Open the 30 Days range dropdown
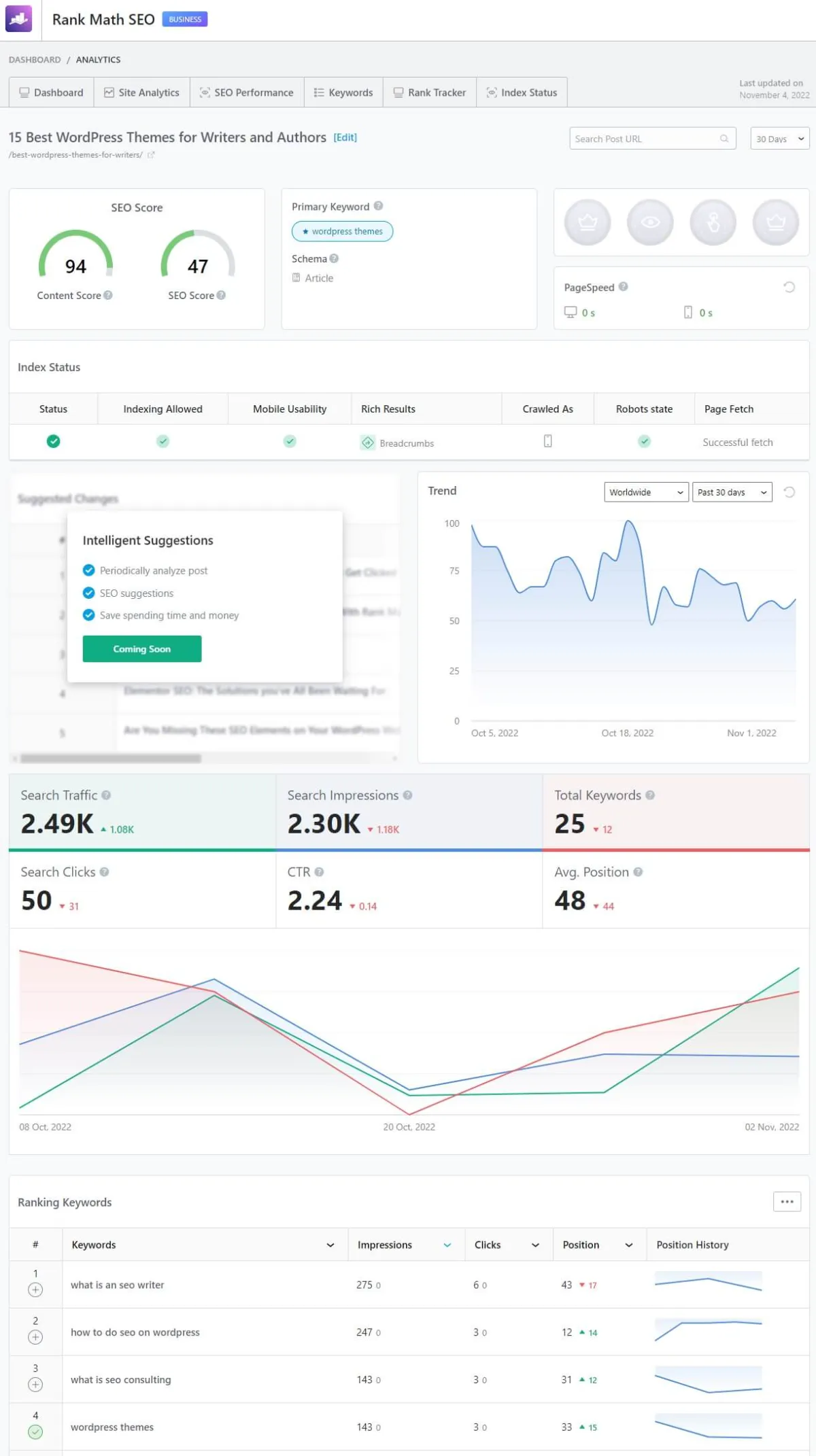 (779, 139)
